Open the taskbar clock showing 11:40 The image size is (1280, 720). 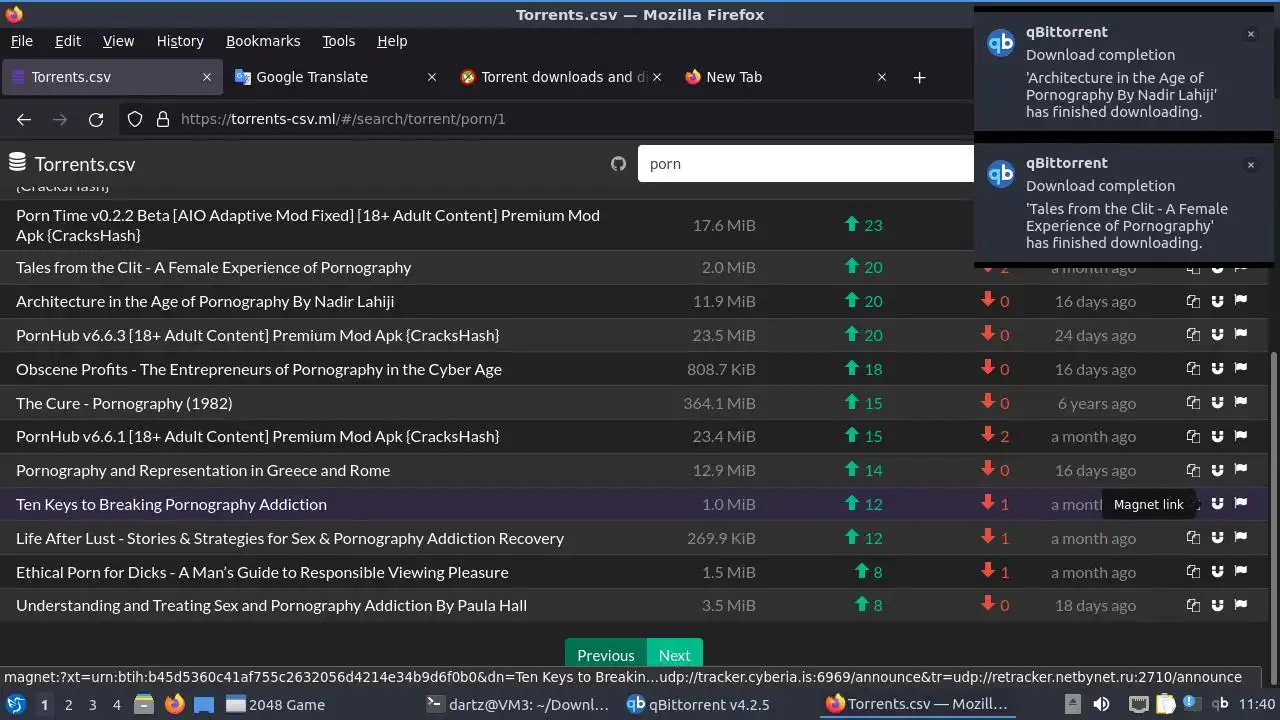click(x=1257, y=704)
